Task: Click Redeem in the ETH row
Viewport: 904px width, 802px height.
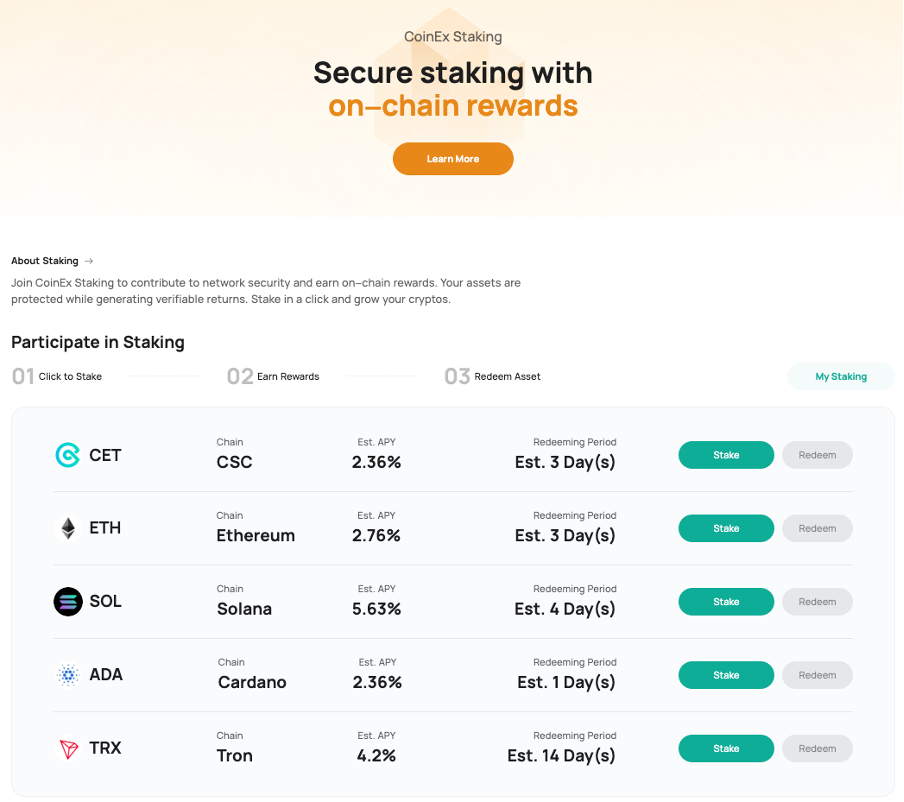Action: 817,528
